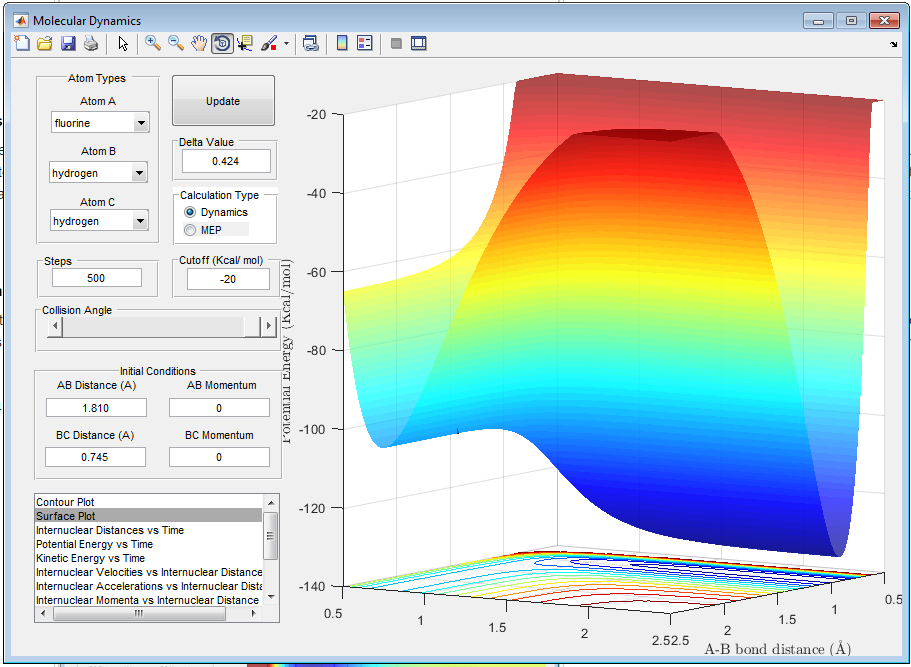Image resolution: width=911 pixels, height=667 pixels.
Task: Open the Atom B hydrogen dropdown
Action: click(x=140, y=173)
